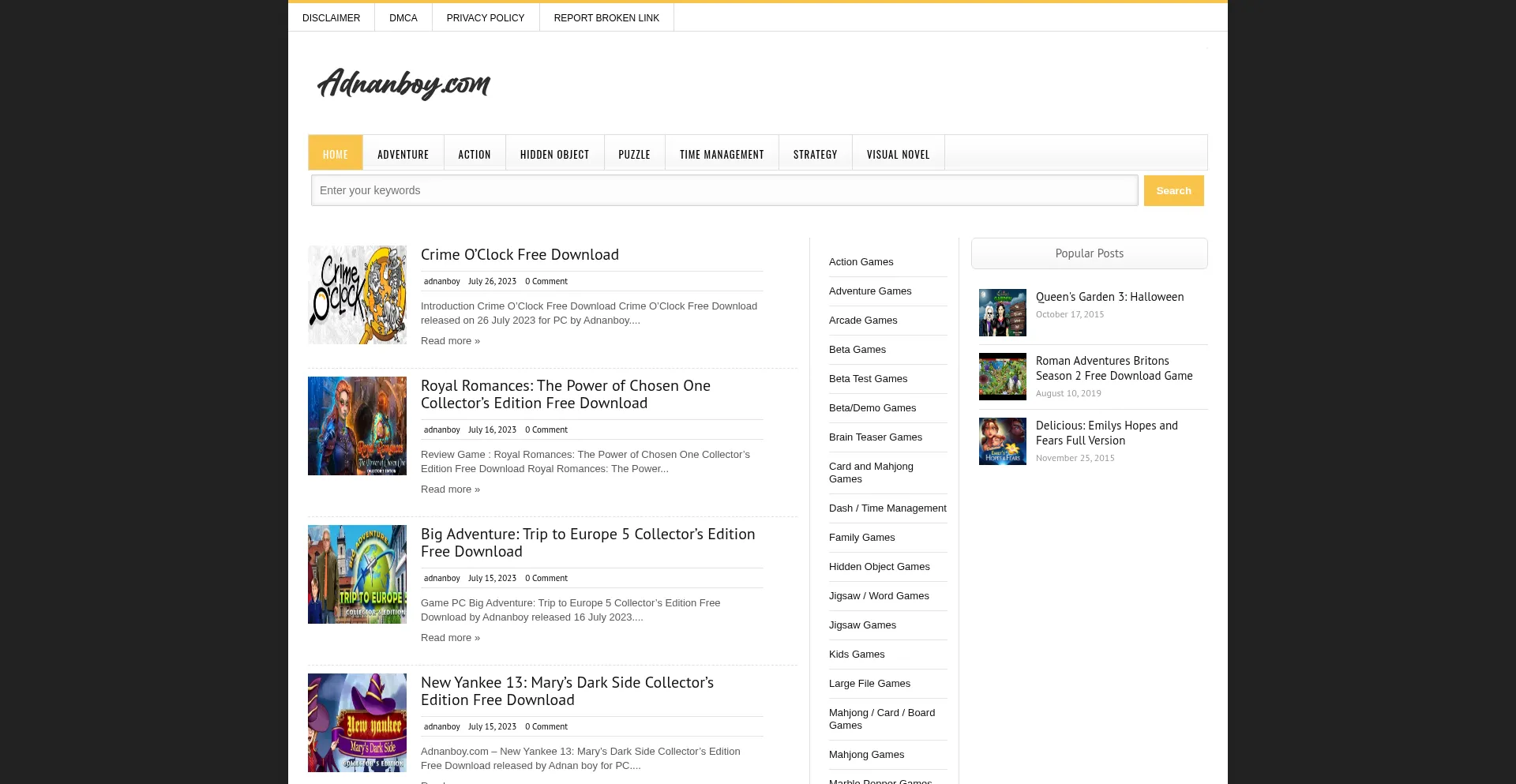This screenshot has height=784, width=1516.
Task: Click adnanboy author on Crime O'Clock post
Action: pyautogui.click(x=441, y=281)
